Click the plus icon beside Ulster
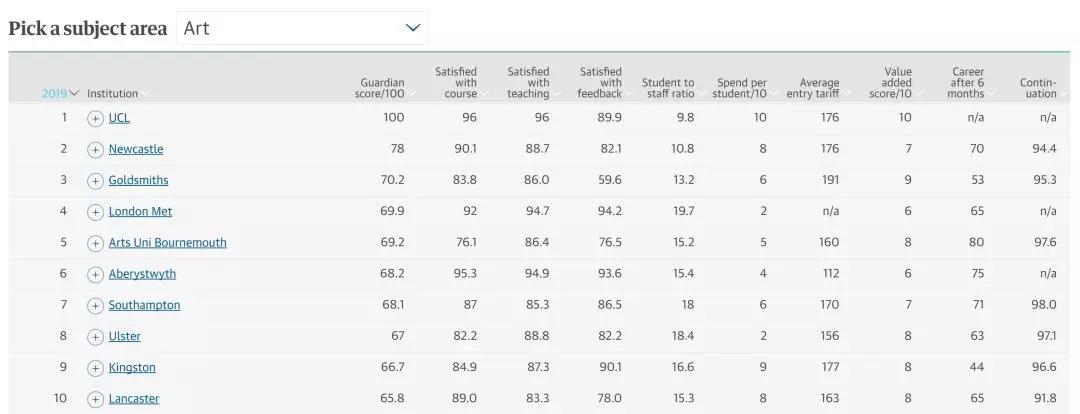Screen dimensions: 1080x414 [x=95, y=337]
